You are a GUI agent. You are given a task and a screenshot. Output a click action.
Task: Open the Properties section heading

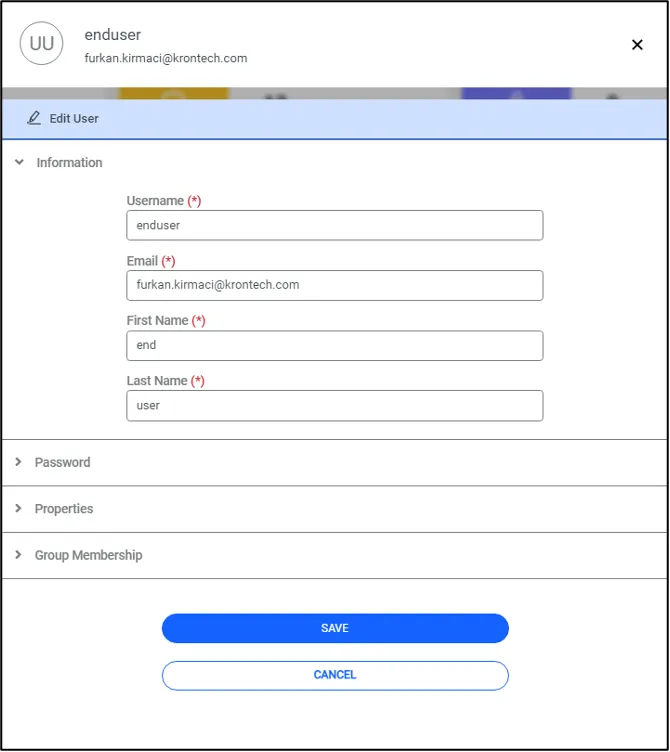[x=64, y=509]
